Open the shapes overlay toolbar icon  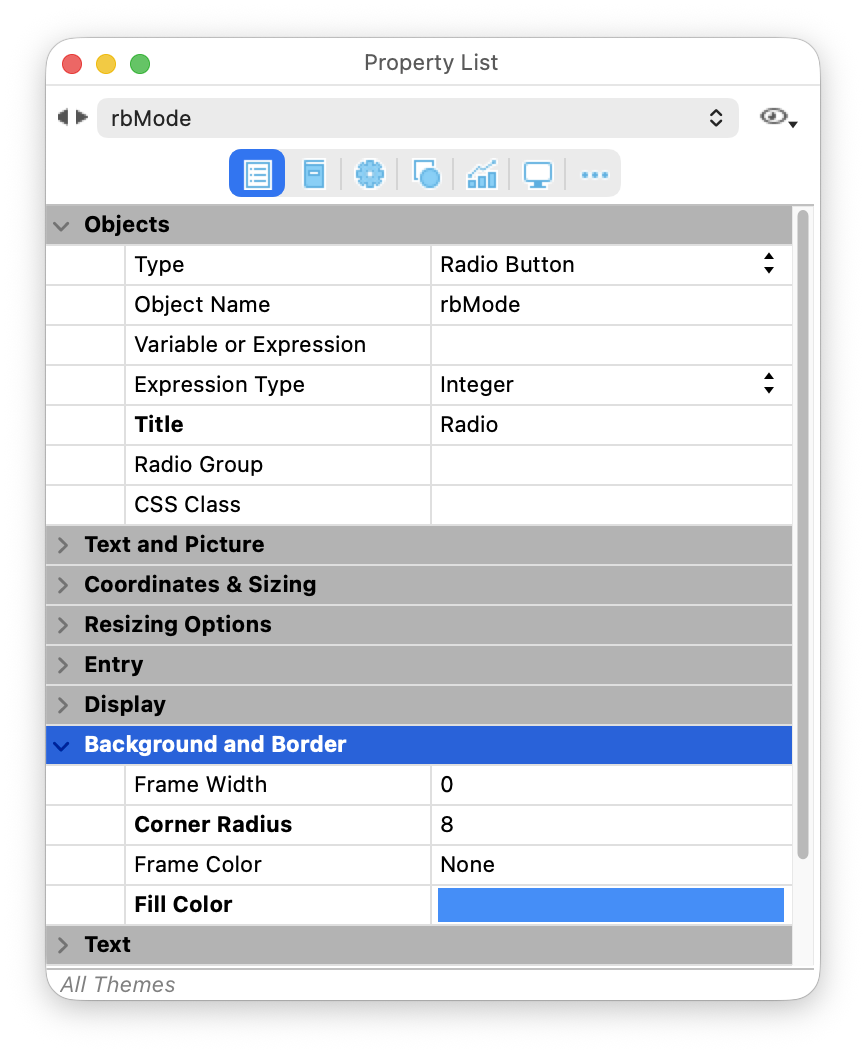(426, 174)
